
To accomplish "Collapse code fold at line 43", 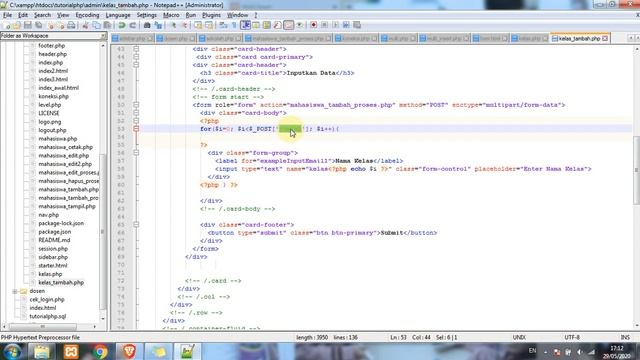I will [136, 49].
